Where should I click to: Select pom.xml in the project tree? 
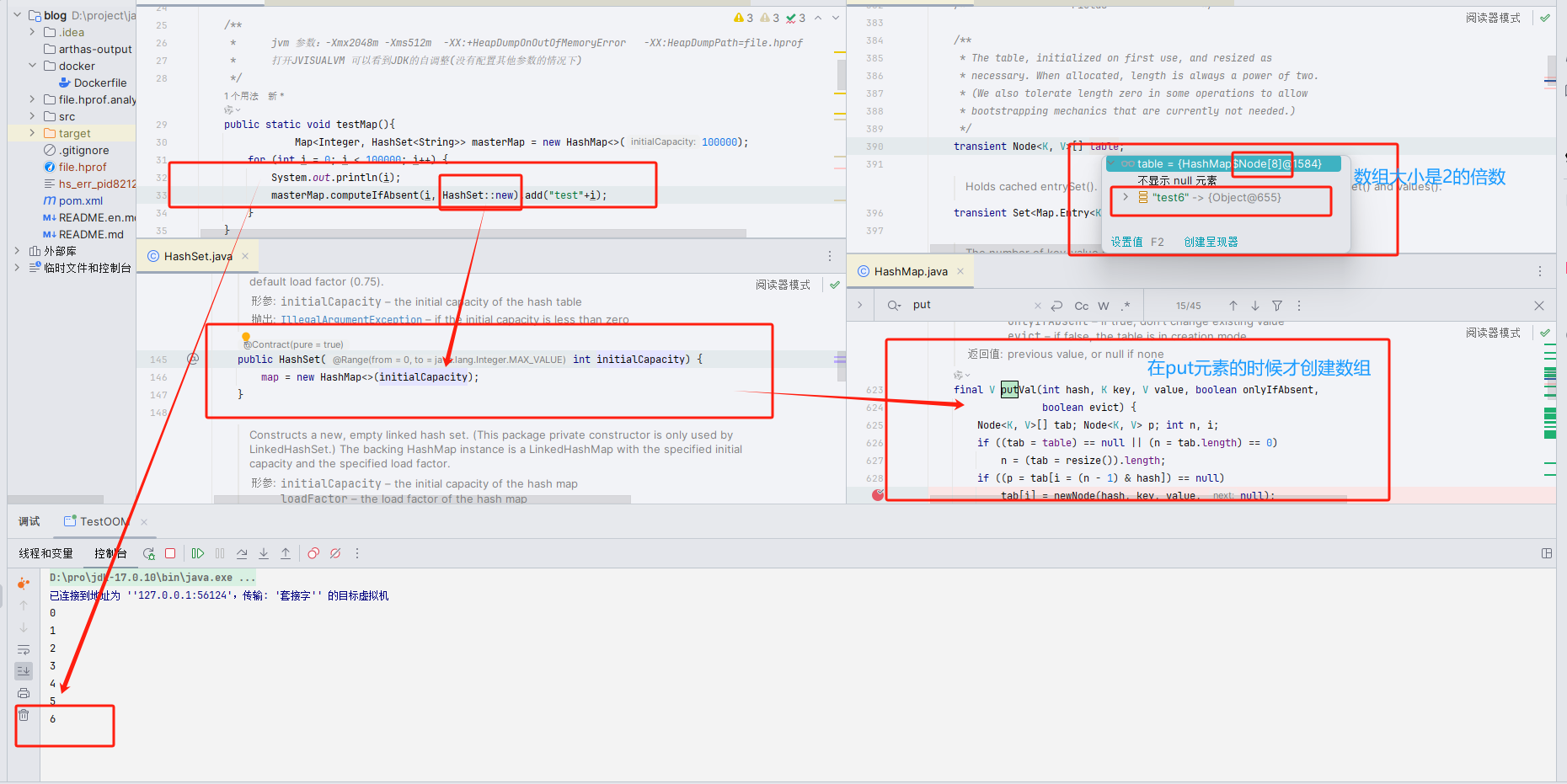pyautogui.click(x=80, y=200)
